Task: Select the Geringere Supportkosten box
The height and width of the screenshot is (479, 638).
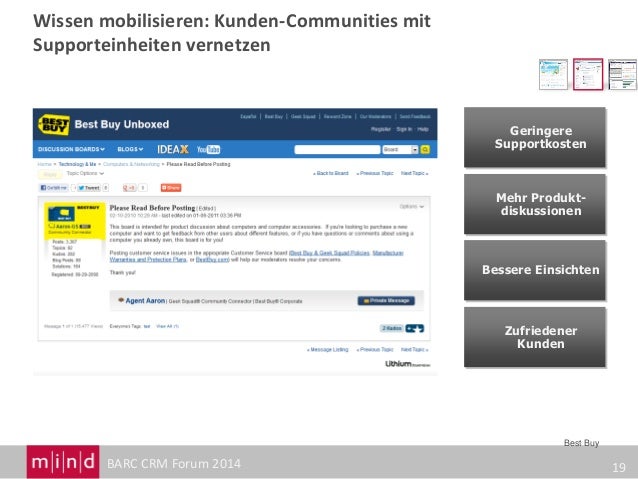Action: 535,137
